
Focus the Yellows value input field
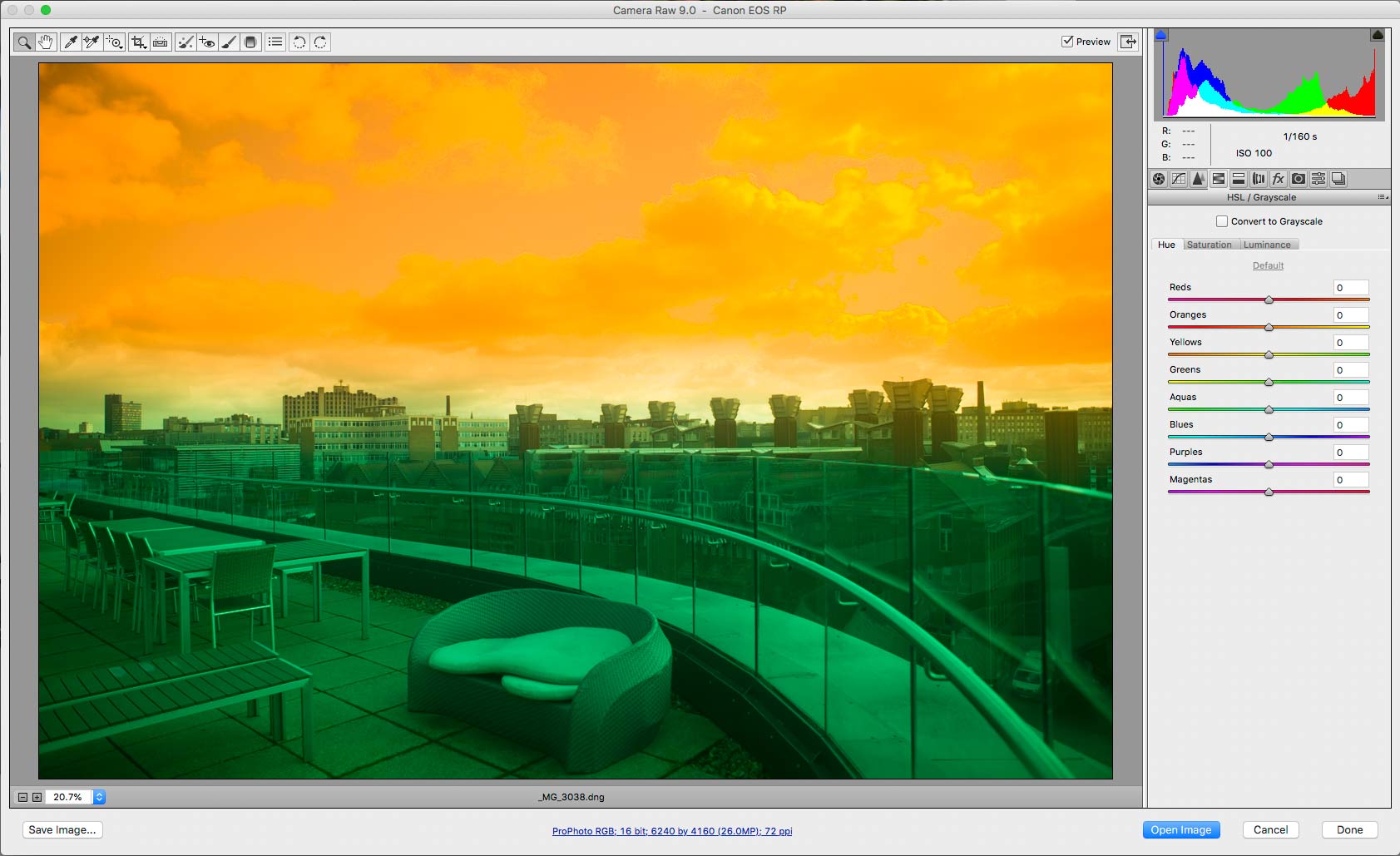(x=1351, y=343)
